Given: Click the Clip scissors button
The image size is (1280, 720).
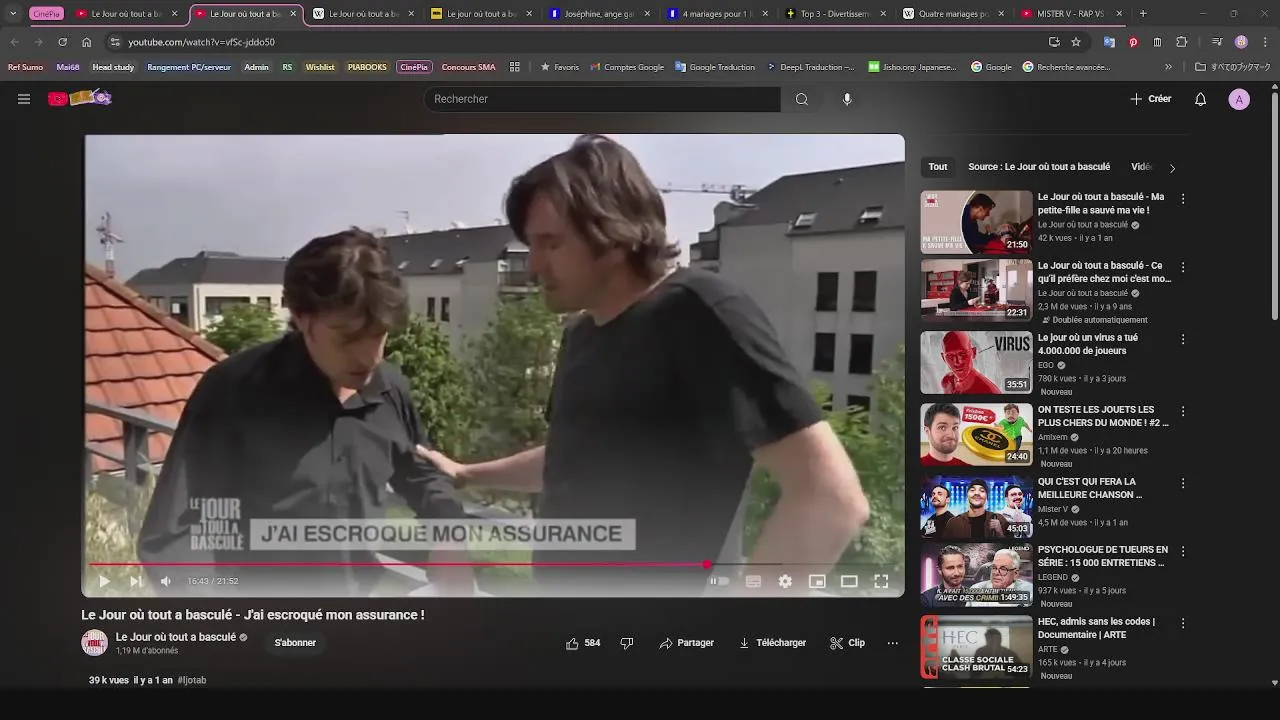Looking at the screenshot, I should [x=847, y=643].
